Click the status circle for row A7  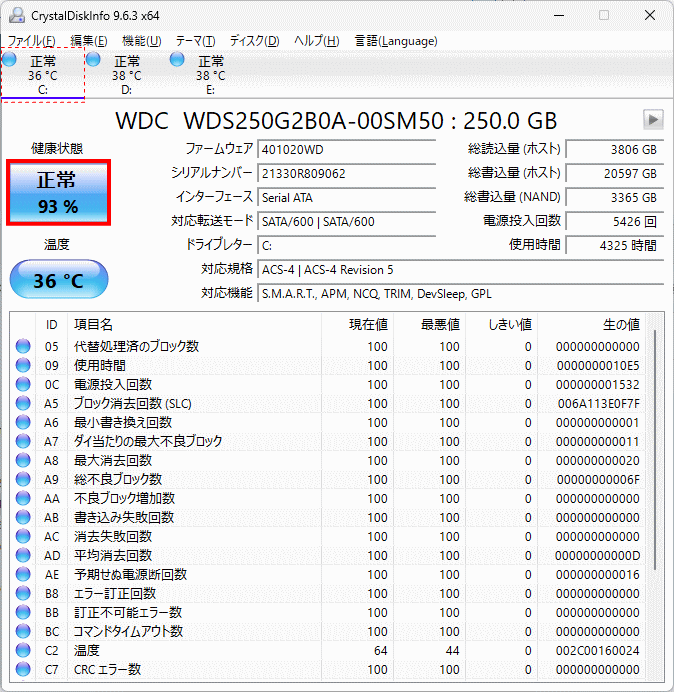(23, 441)
